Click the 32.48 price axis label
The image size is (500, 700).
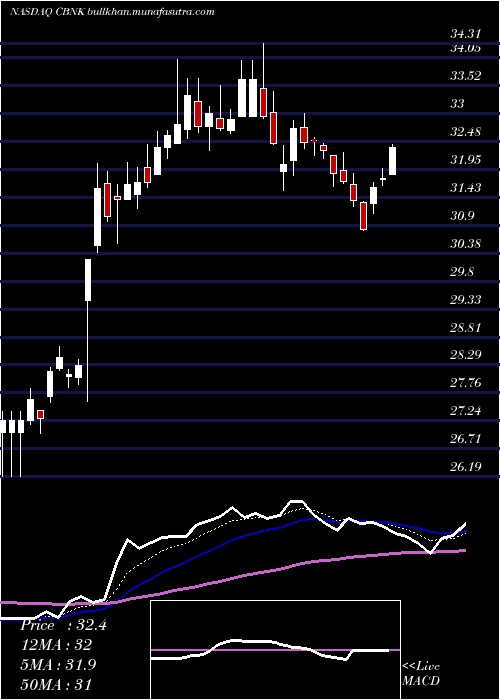(467, 132)
